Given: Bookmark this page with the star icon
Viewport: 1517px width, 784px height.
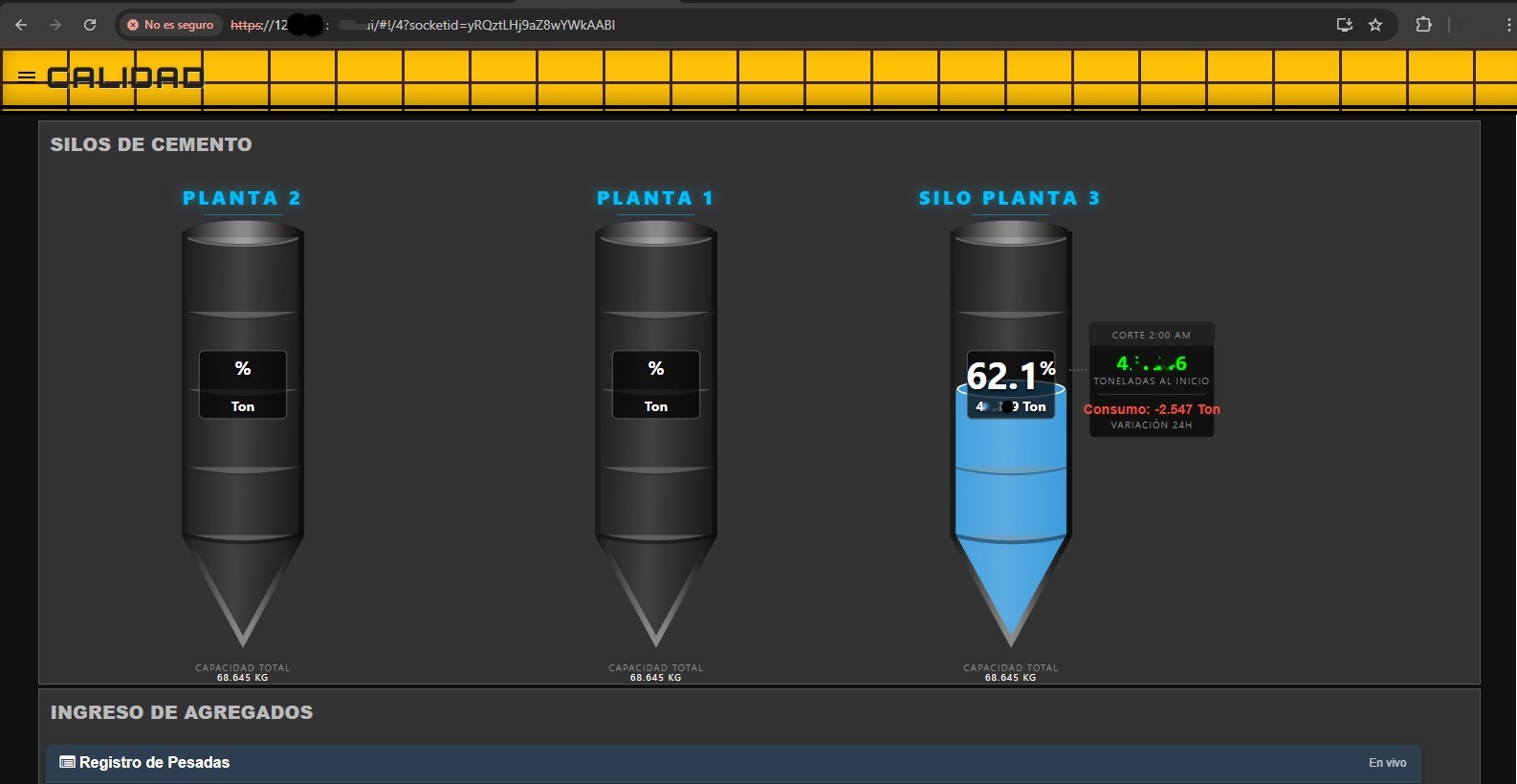Looking at the screenshot, I should coord(1375,25).
